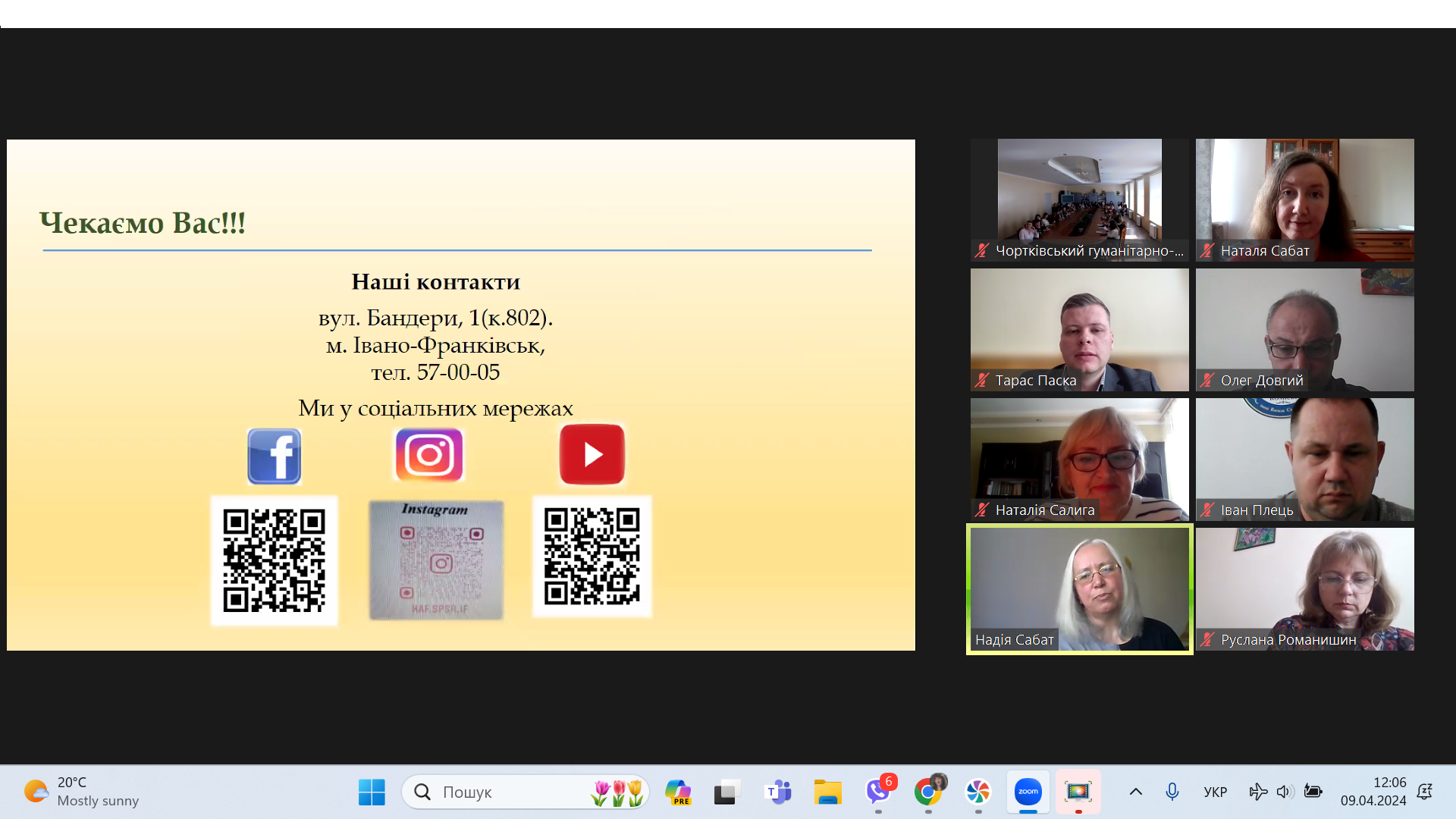Open the Windows Start menu
Screen dimensions: 1456x819
(x=372, y=792)
